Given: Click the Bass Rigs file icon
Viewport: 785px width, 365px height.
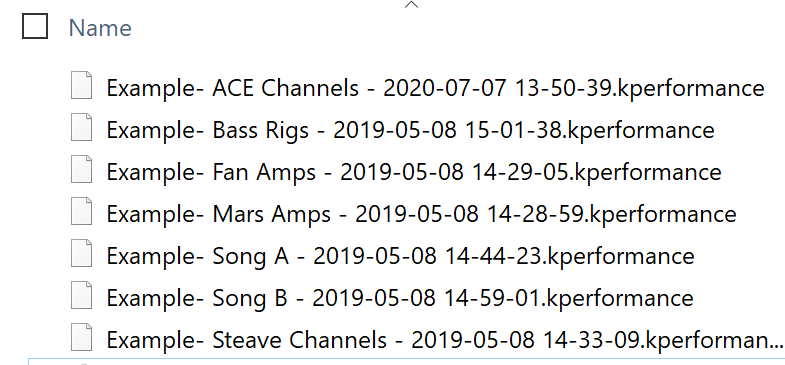Looking at the screenshot, I should (x=81, y=128).
